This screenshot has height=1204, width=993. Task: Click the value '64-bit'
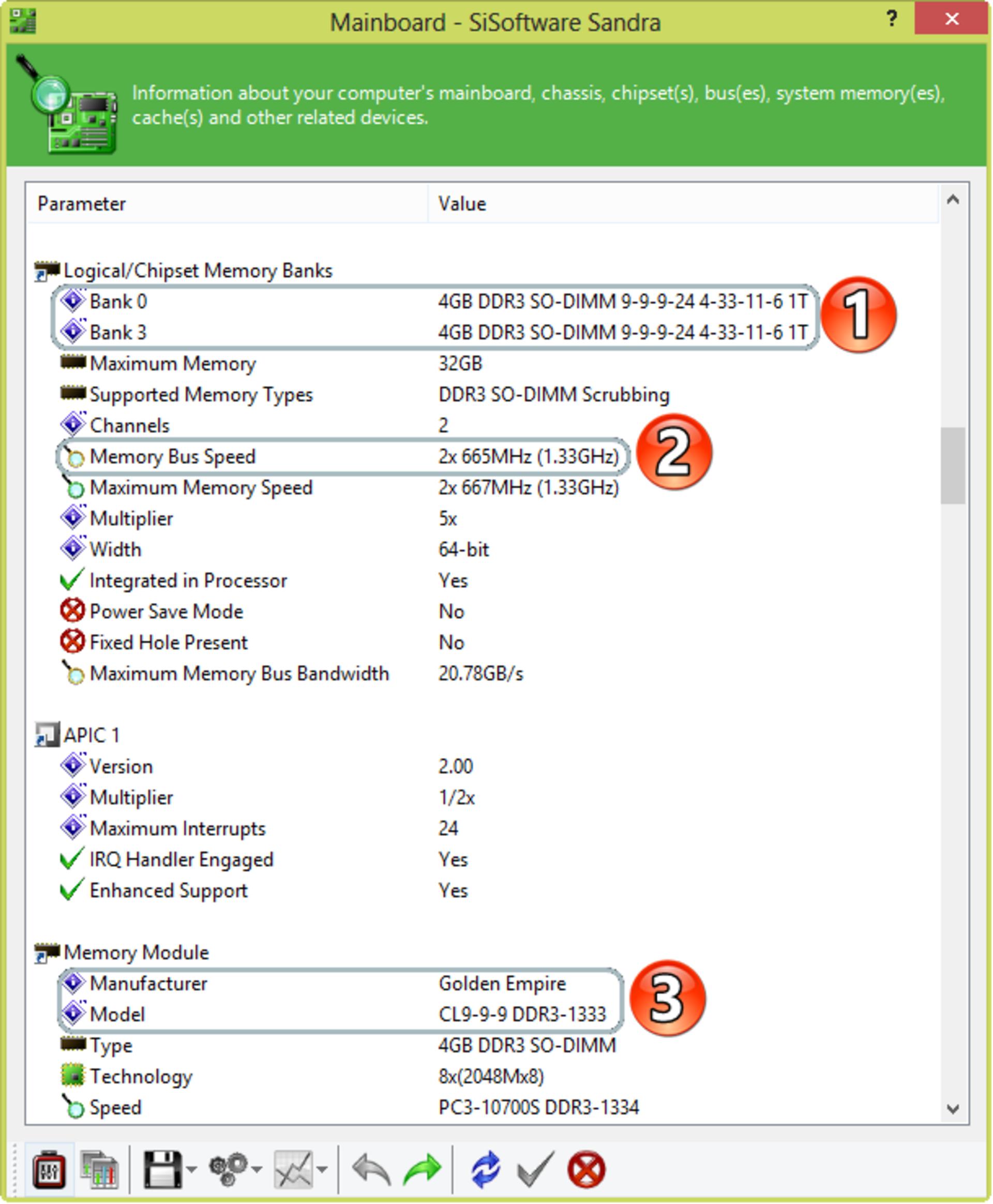click(464, 549)
